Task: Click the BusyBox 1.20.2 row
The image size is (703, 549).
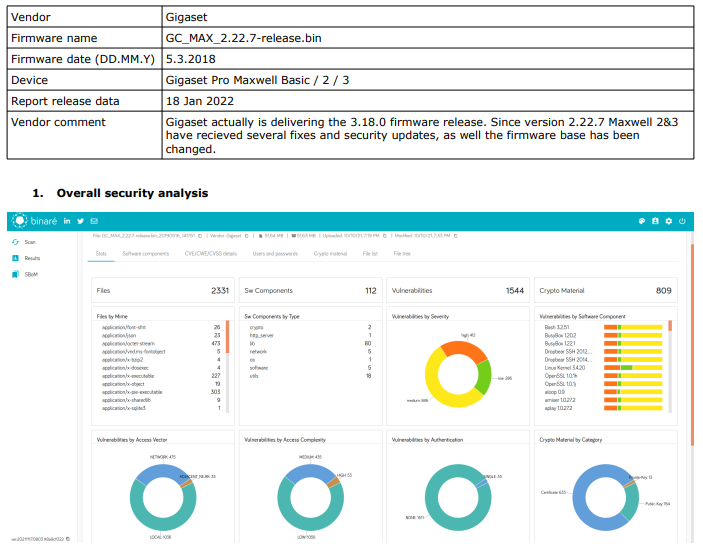Action: [x=603, y=336]
